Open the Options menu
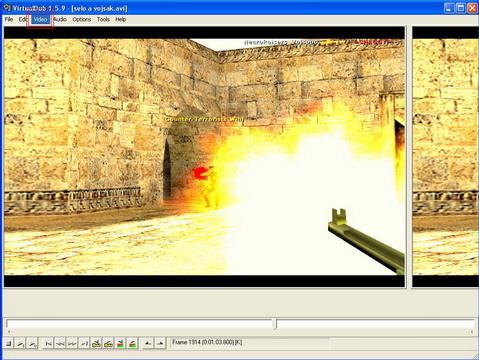 click(x=82, y=19)
